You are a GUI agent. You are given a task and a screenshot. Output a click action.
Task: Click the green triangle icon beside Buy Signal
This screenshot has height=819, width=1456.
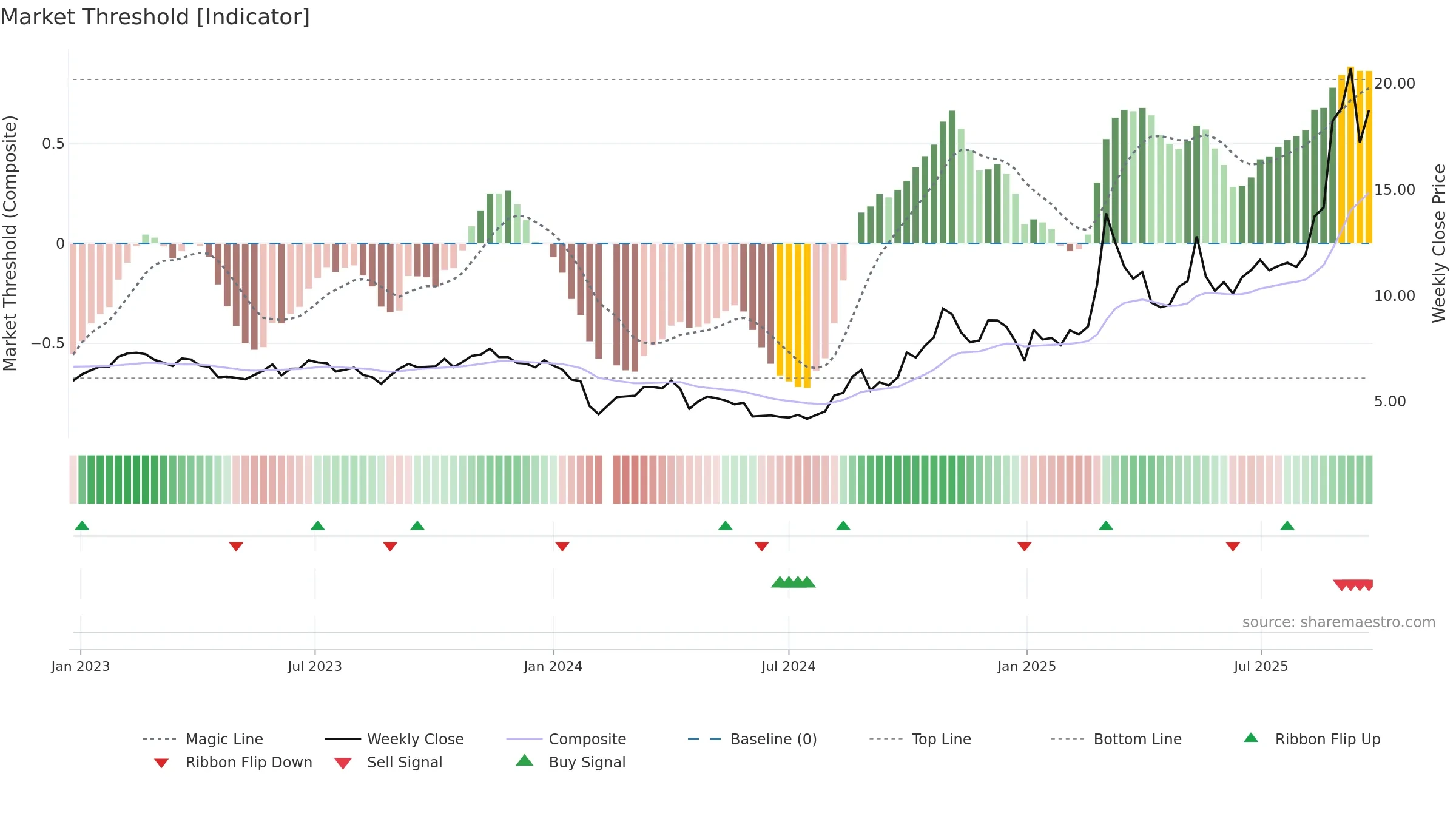point(524,760)
